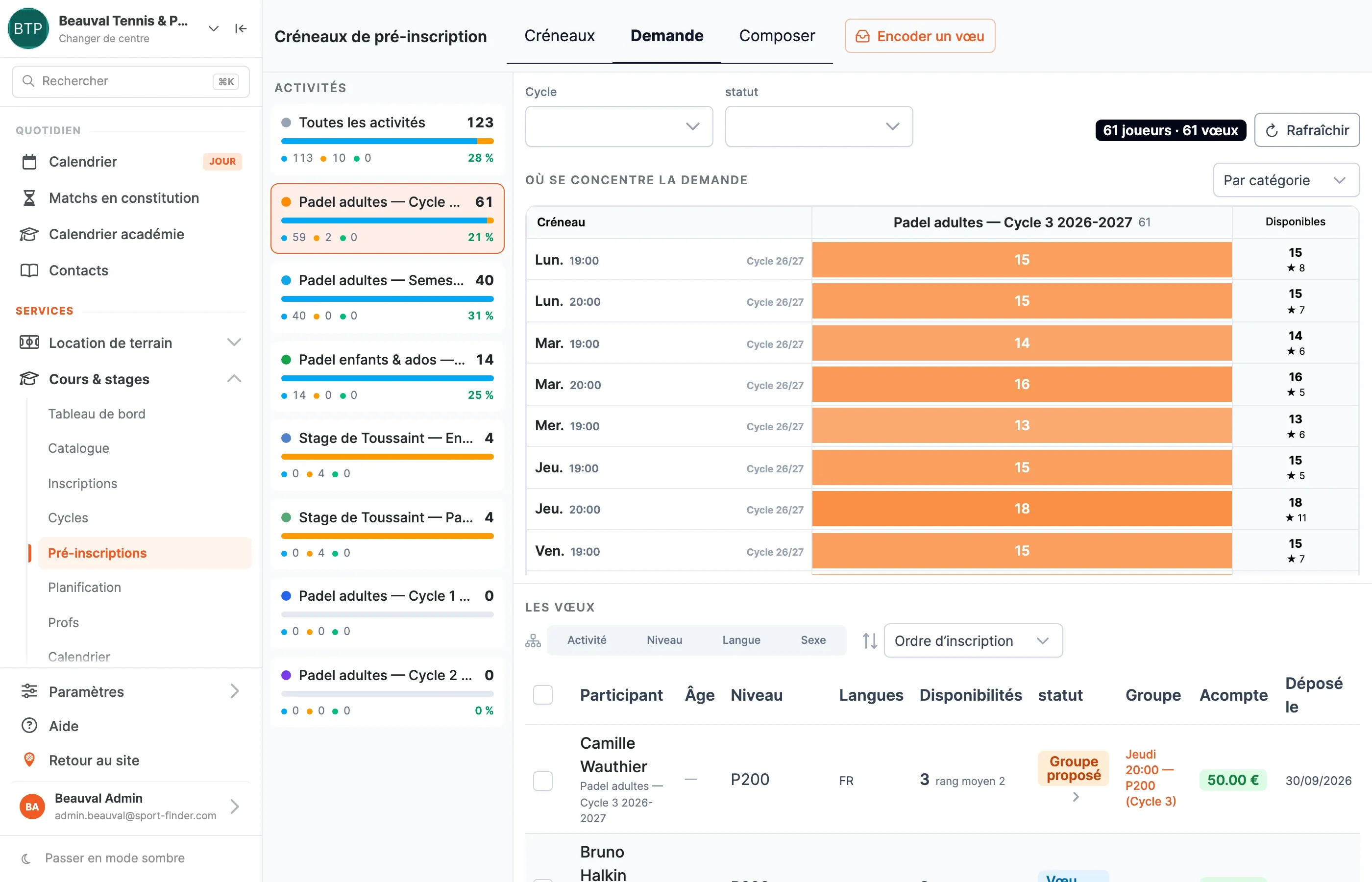Click the BA admin avatar
This screenshot has height=882, width=1372.
(32, 807)
